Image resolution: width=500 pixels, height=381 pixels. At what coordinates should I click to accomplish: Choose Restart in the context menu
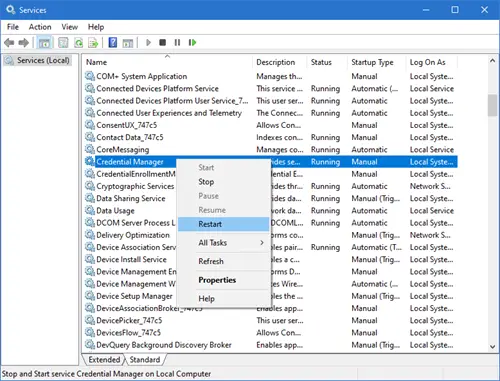point(223,224)
